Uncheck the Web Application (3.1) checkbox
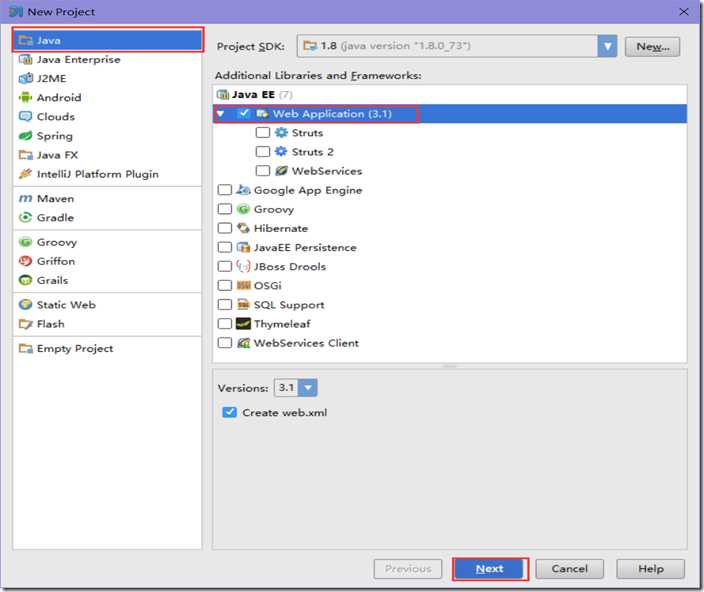Screen dimensions: 704x592 pyautogui.click(x=243, y=114)
